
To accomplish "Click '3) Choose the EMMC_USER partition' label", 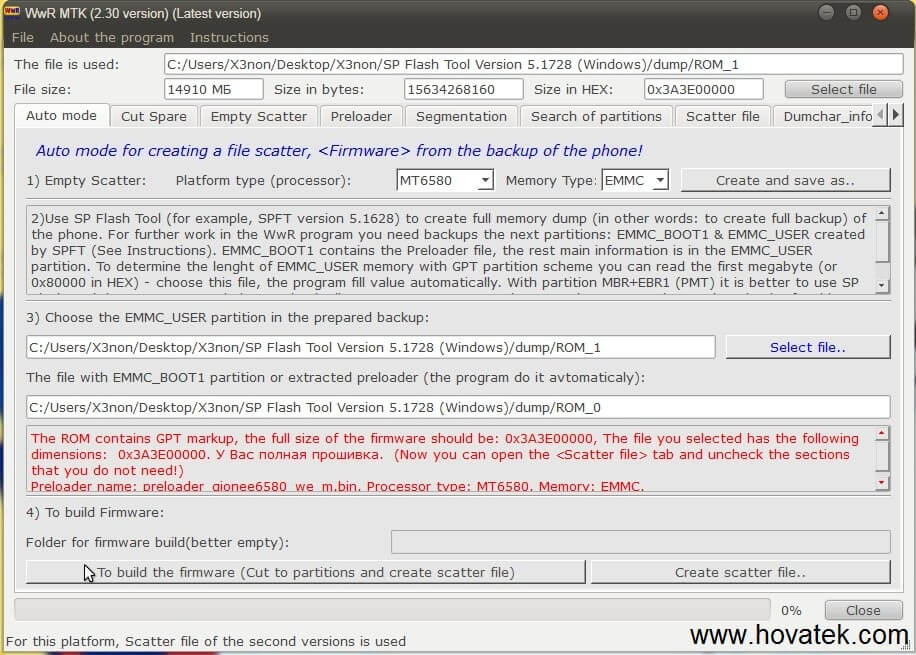I will pos(227,317).
